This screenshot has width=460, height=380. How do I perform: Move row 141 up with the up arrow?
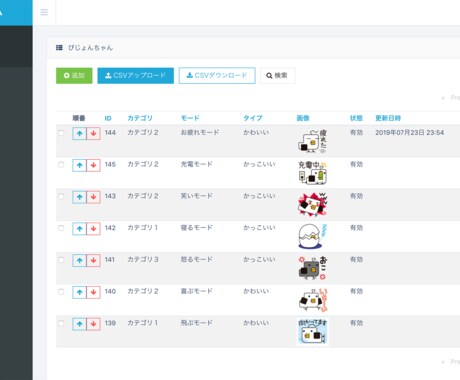pyautogui.click(x=79, y=260)
